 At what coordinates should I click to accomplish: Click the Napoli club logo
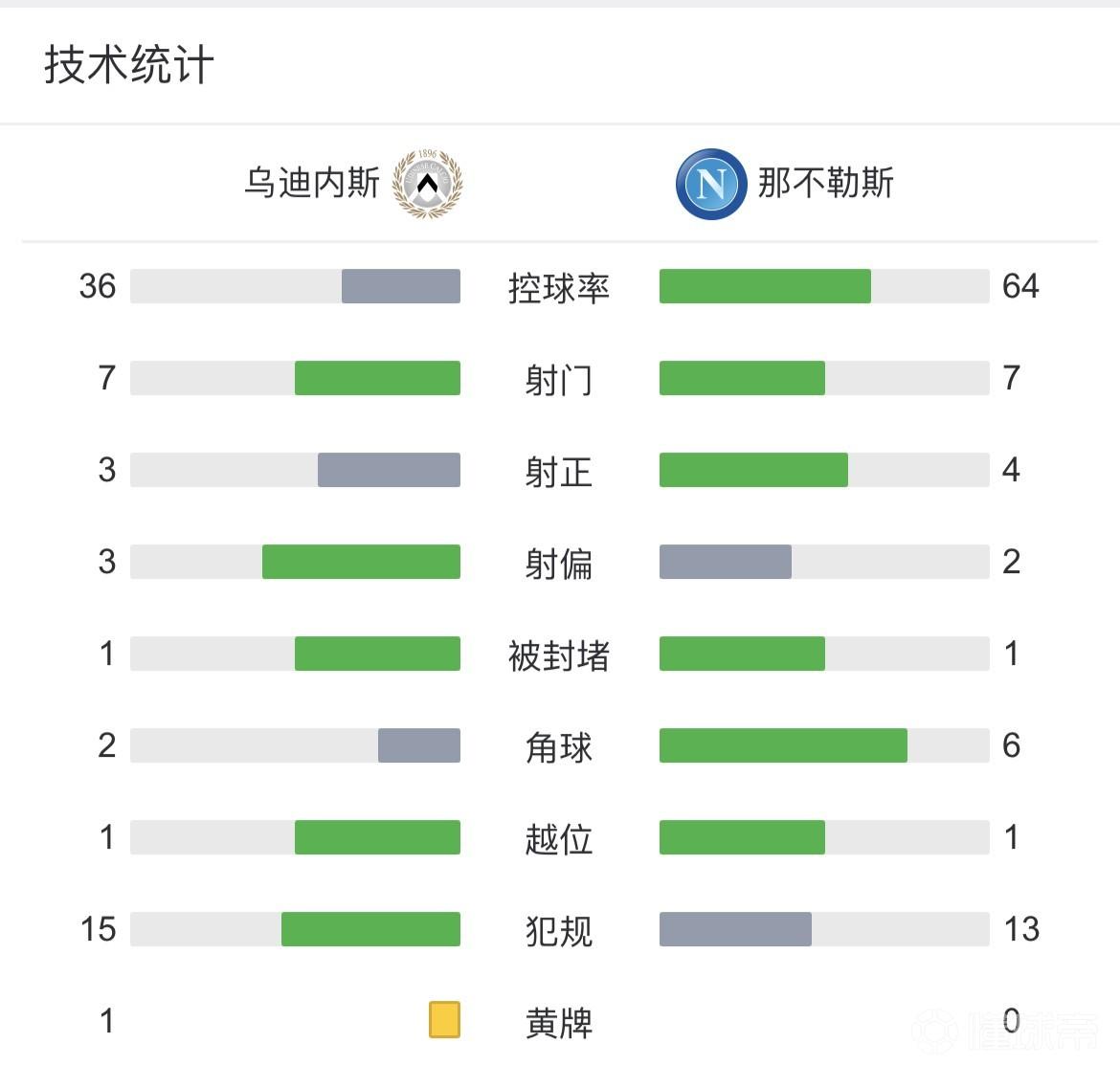(710, 183)
